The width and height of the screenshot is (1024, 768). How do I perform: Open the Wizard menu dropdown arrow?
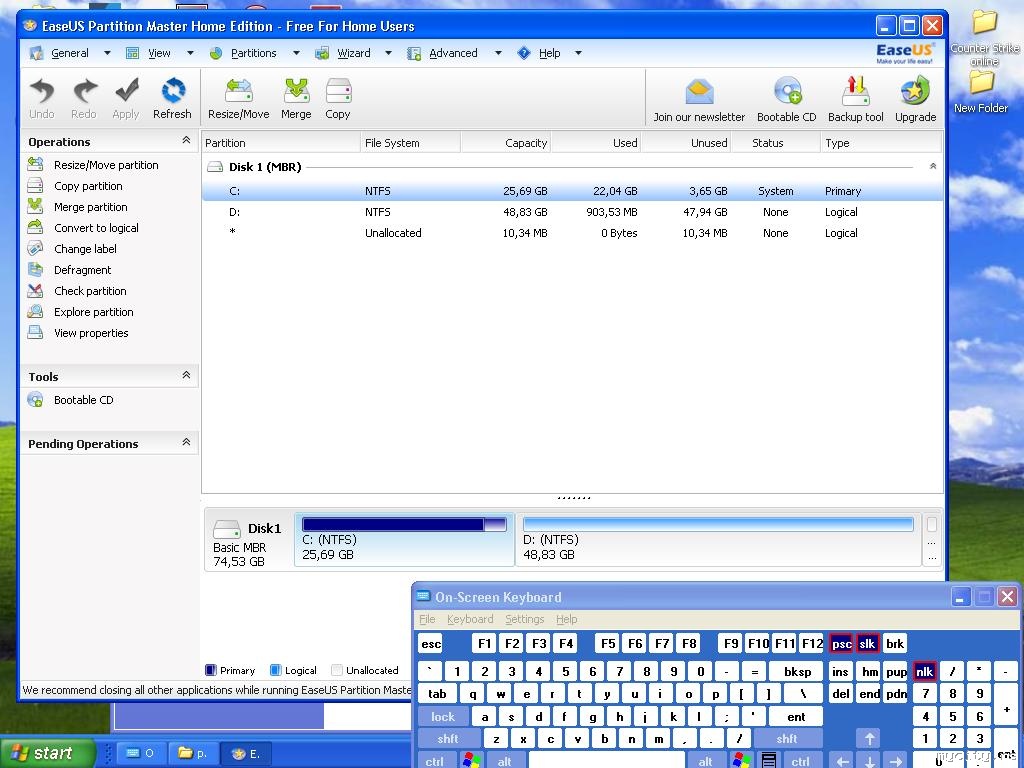click(388, 53)
